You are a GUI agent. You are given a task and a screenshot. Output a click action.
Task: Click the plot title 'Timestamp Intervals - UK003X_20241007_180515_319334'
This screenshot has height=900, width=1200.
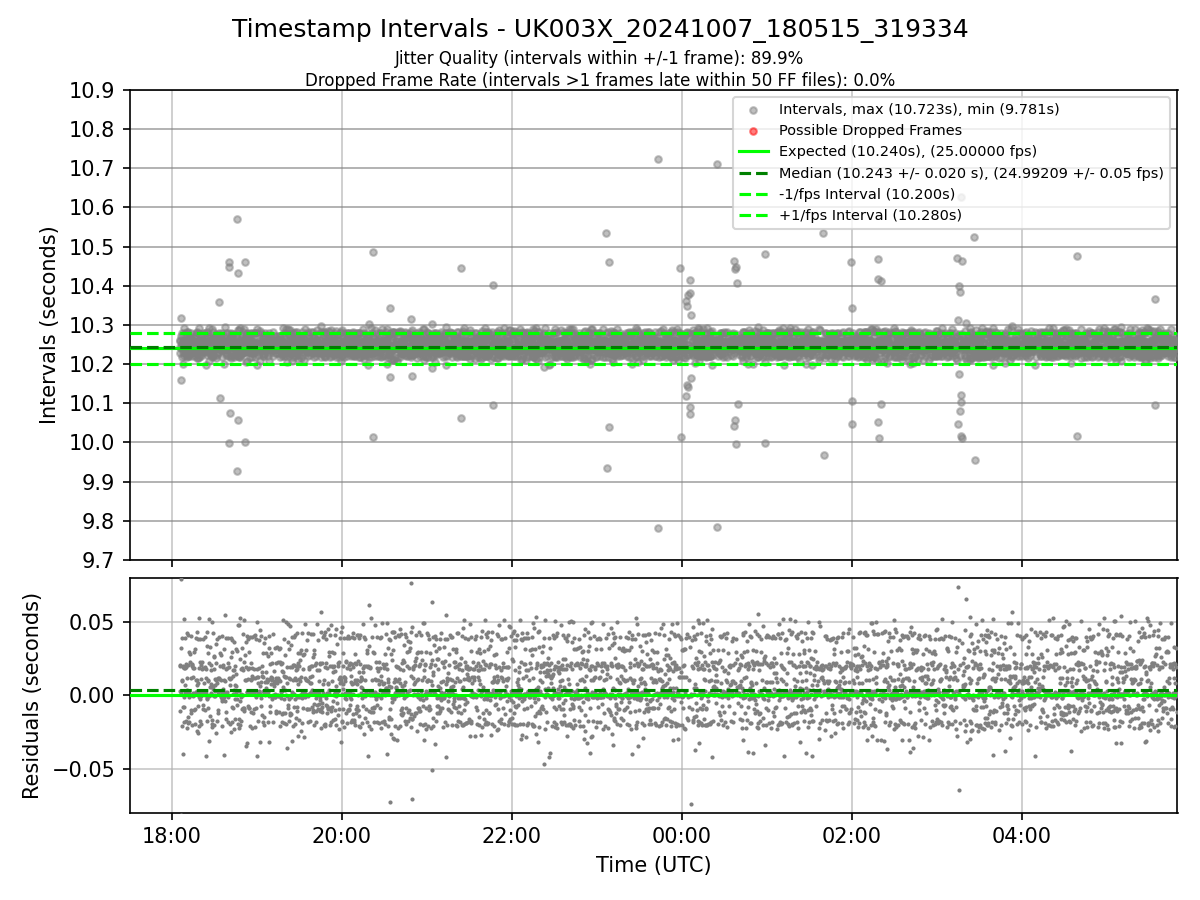point(600,29)
